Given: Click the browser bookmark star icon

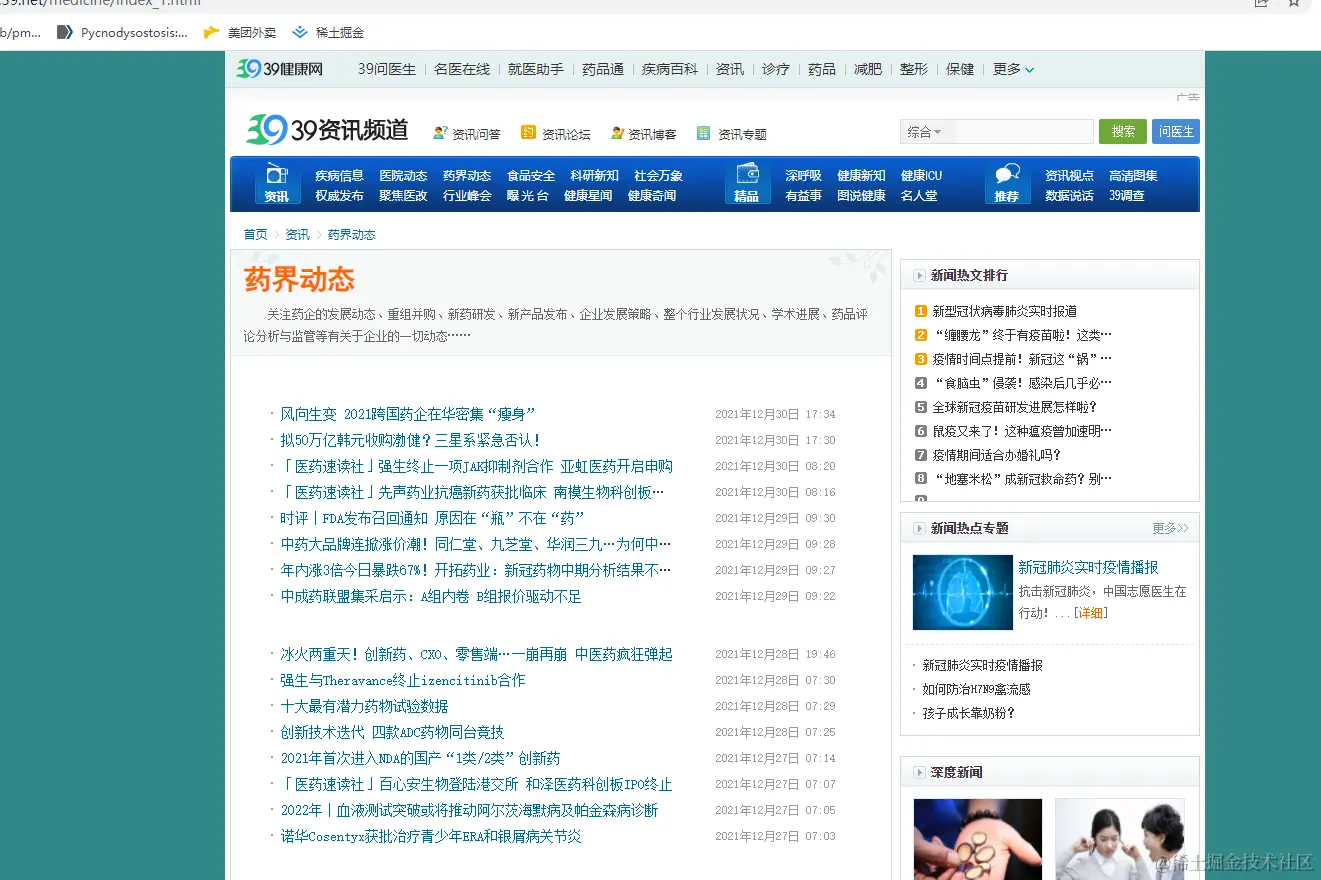Looking at the screenshot, I should (x=1294, y=3).
